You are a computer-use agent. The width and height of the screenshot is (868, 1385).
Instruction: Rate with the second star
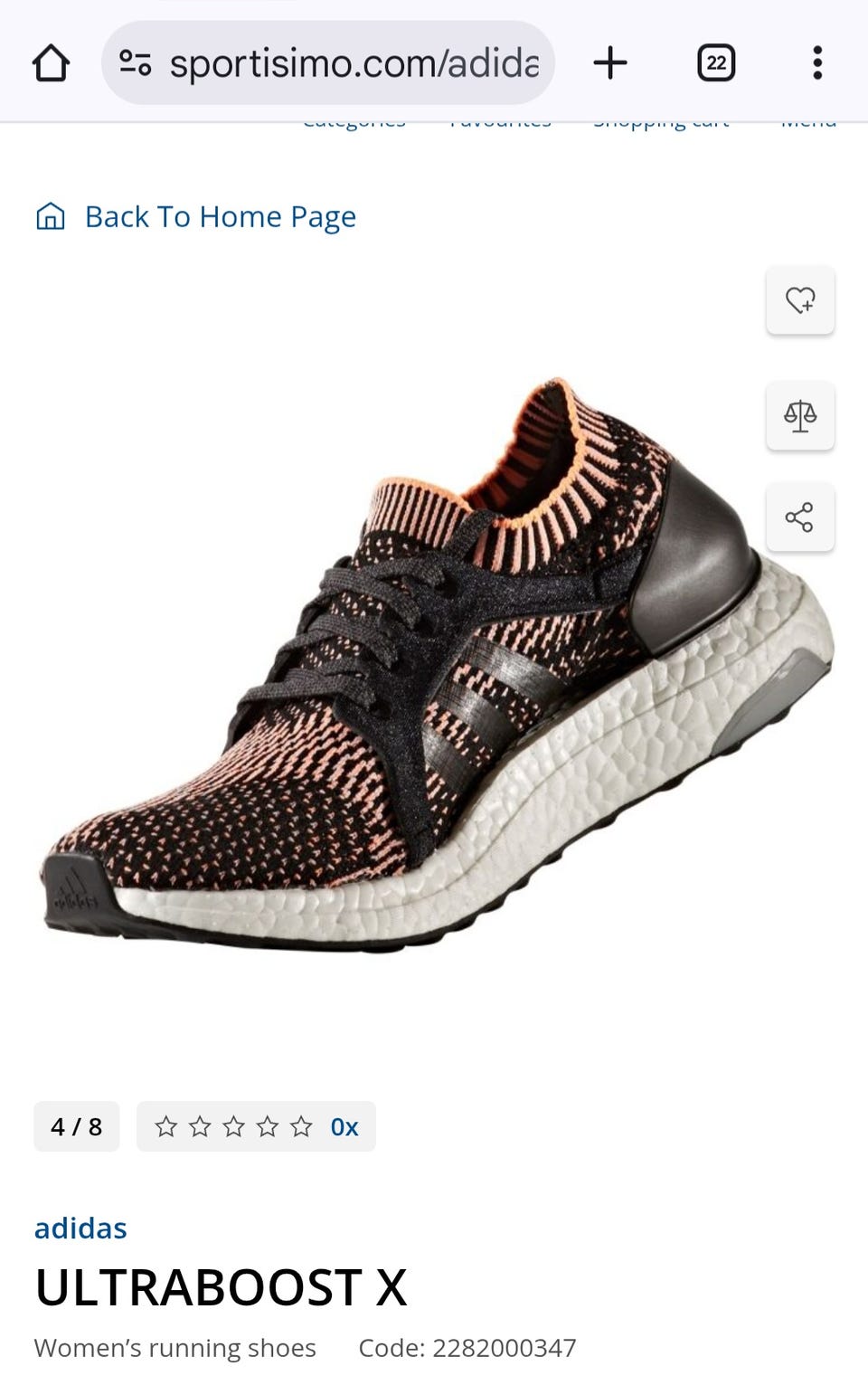pos(200,1126)
